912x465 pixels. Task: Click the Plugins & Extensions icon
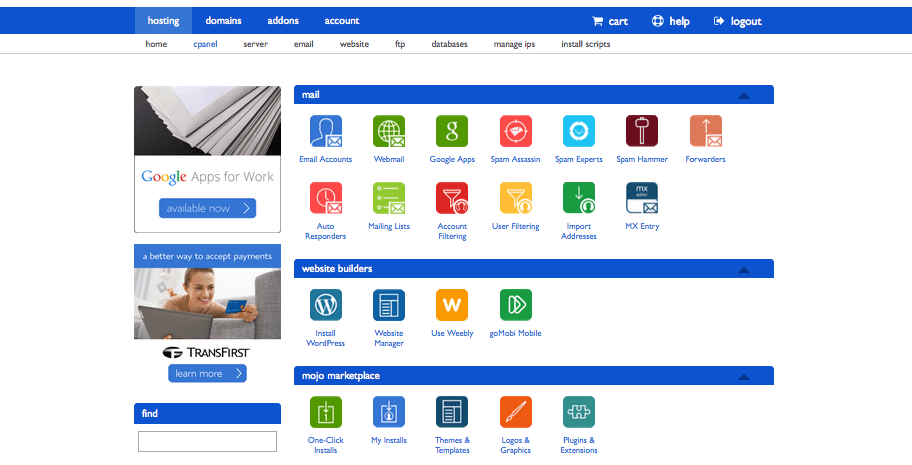[x=578, y=412]
